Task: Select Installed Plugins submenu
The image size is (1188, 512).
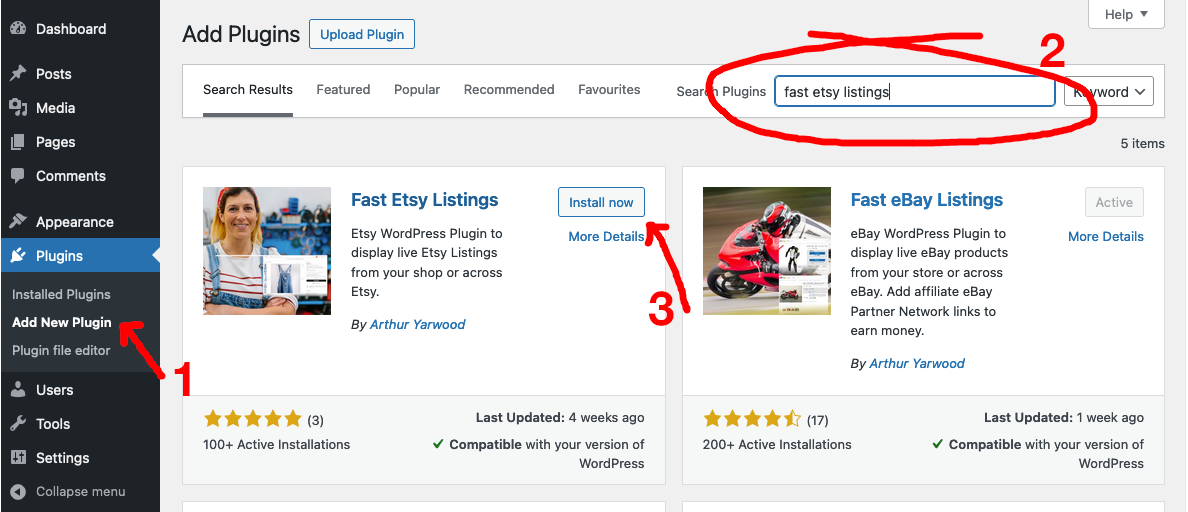Action: (61, 295)
